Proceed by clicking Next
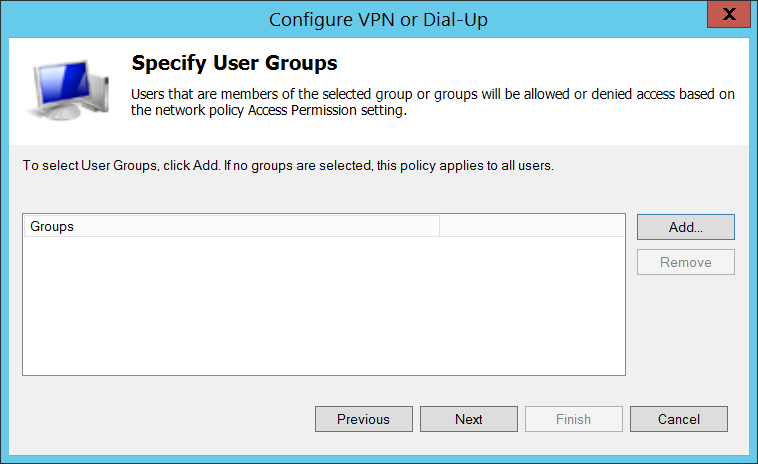The height and width of the screenshot is (464, 758). click(x=468, y=419)
